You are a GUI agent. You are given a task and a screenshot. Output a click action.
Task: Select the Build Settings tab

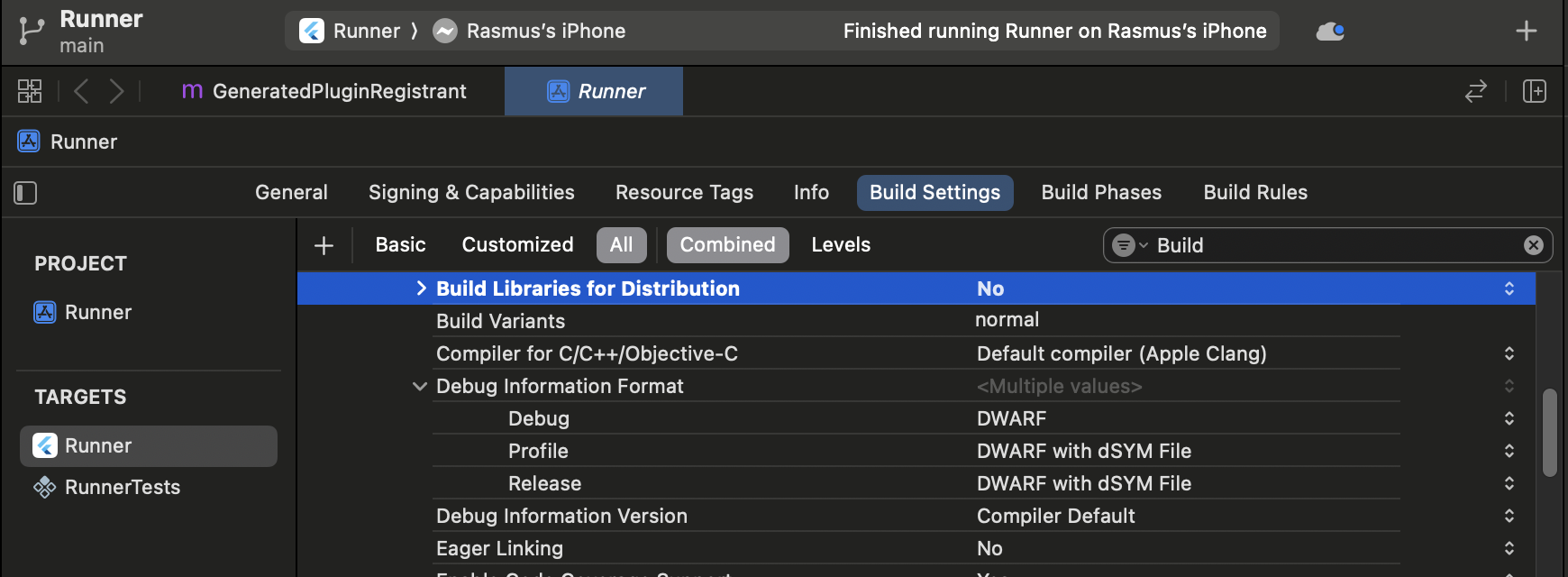[934, 193]
